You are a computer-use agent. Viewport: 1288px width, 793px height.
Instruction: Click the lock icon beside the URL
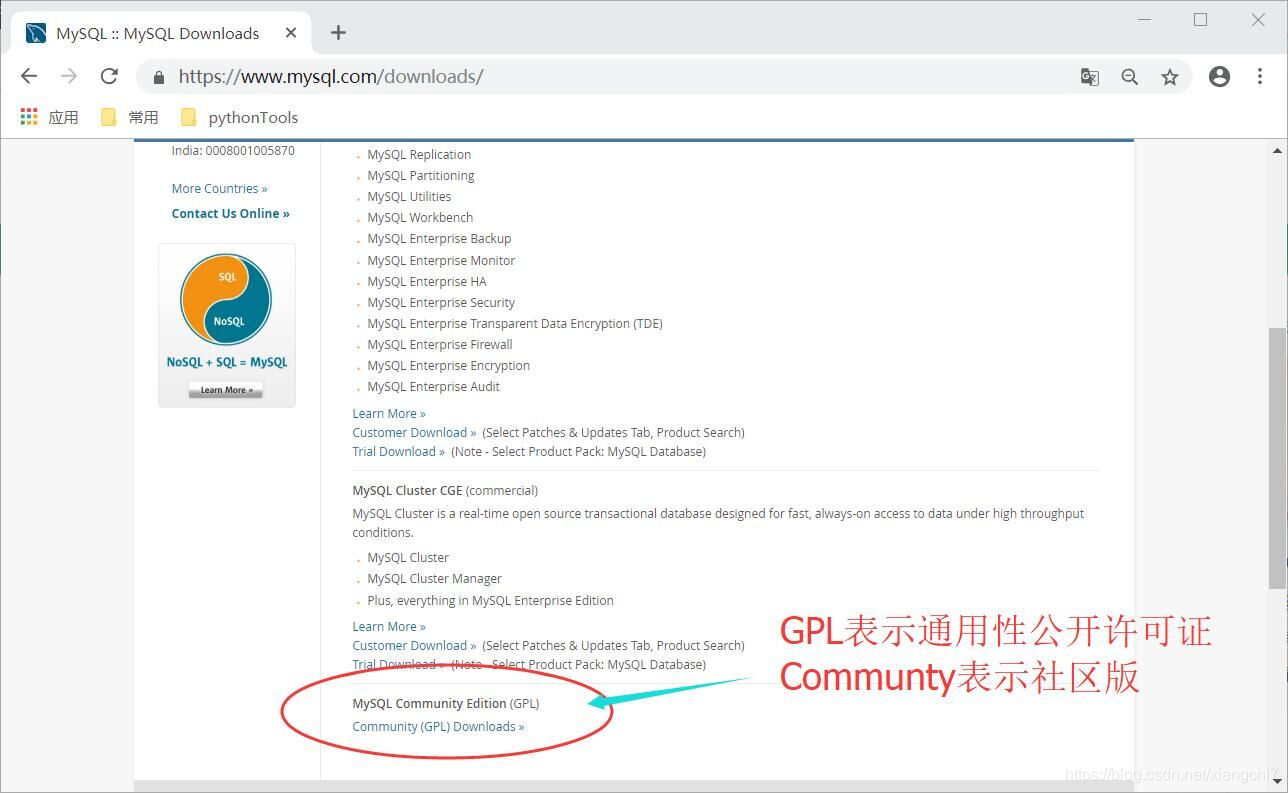tap(158, 77)
